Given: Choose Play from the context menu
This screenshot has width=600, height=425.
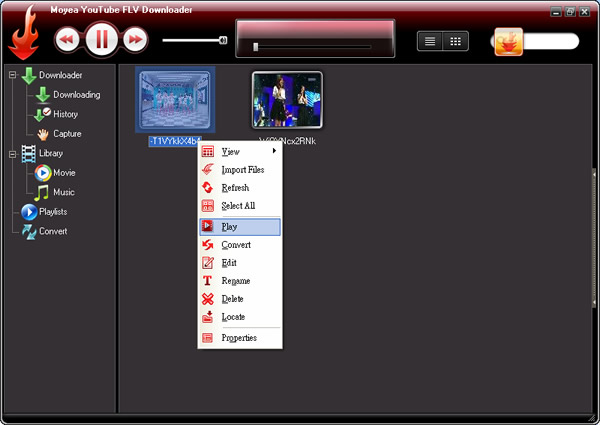Looking at the screenshot, I should 240,226.
